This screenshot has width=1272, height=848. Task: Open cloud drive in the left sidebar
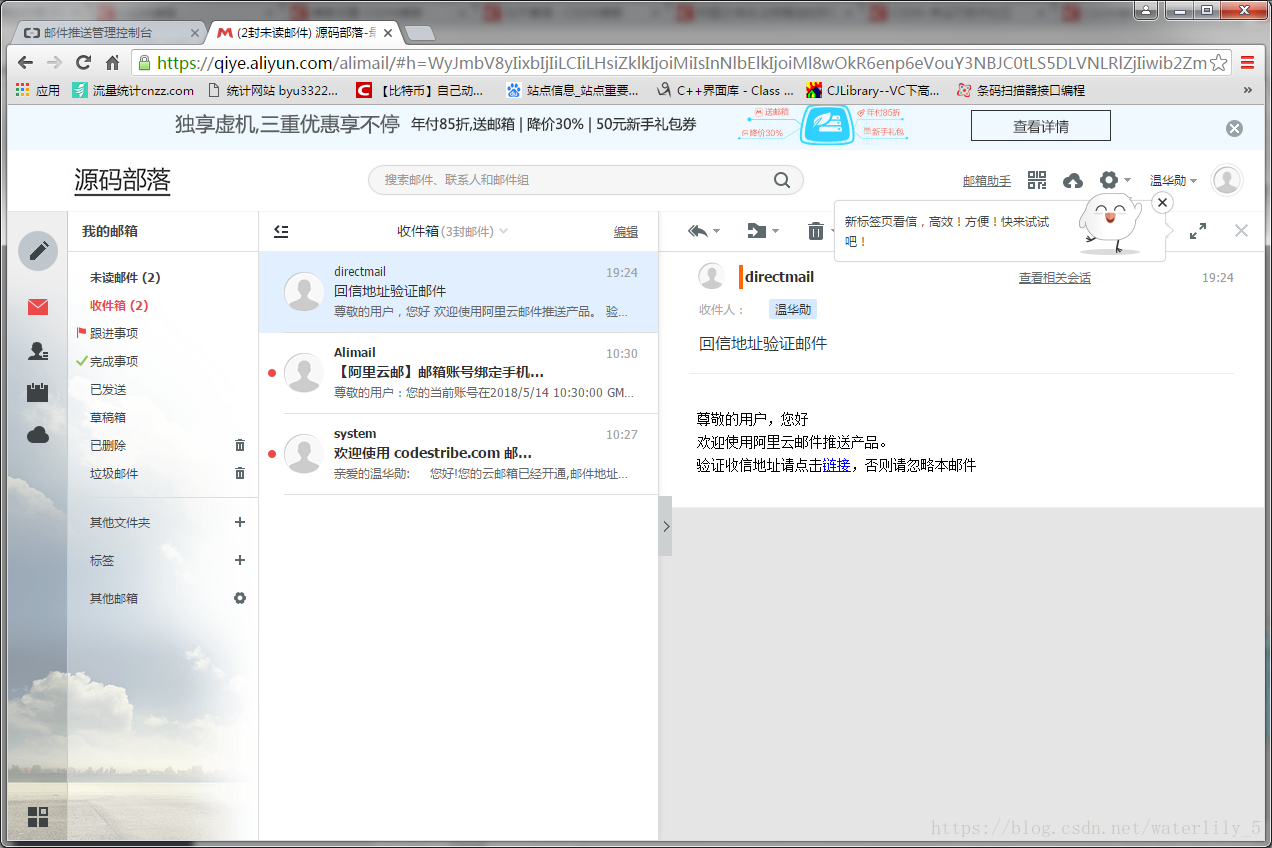coord(38,434)
